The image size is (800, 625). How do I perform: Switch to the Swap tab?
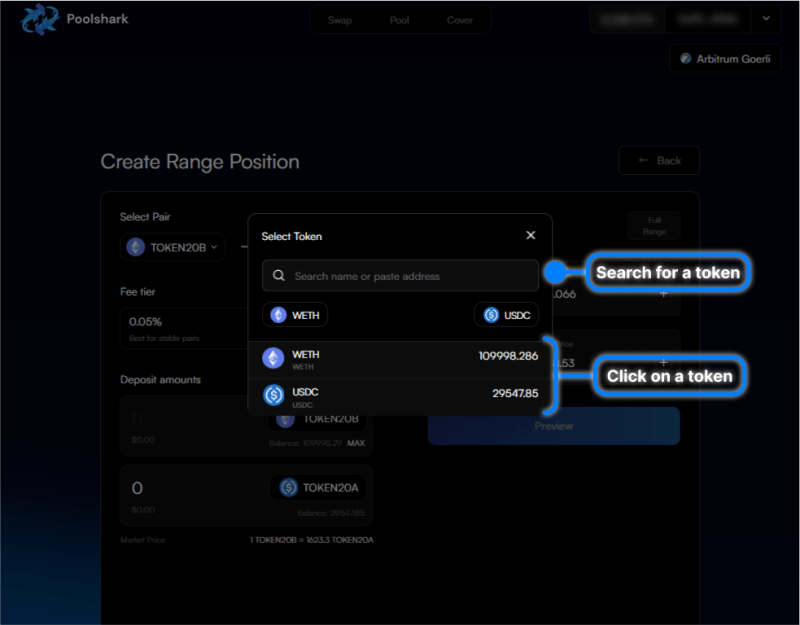[340, 19]
